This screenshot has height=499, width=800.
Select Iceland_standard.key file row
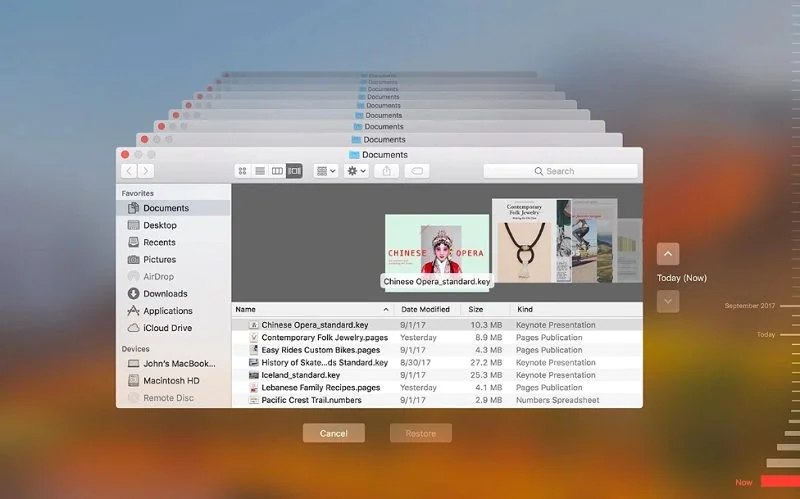coord(437,375)
